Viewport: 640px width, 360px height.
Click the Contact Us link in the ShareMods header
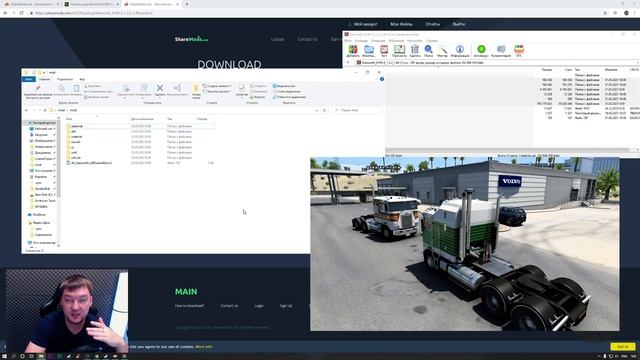pyautogui.click(x=307, y=39)
